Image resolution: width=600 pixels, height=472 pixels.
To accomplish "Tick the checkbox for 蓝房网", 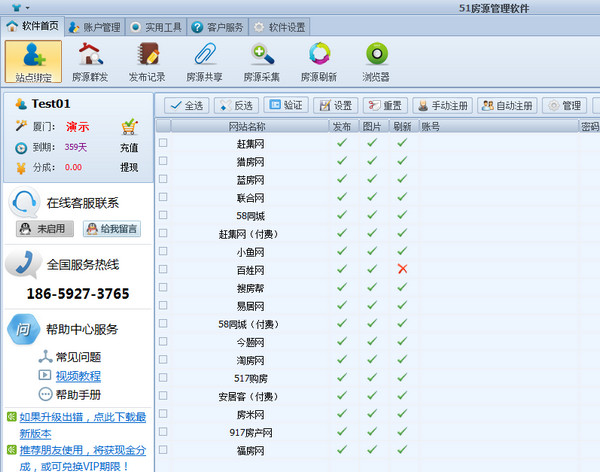I will pyautogui.click(x=163, y=179).
